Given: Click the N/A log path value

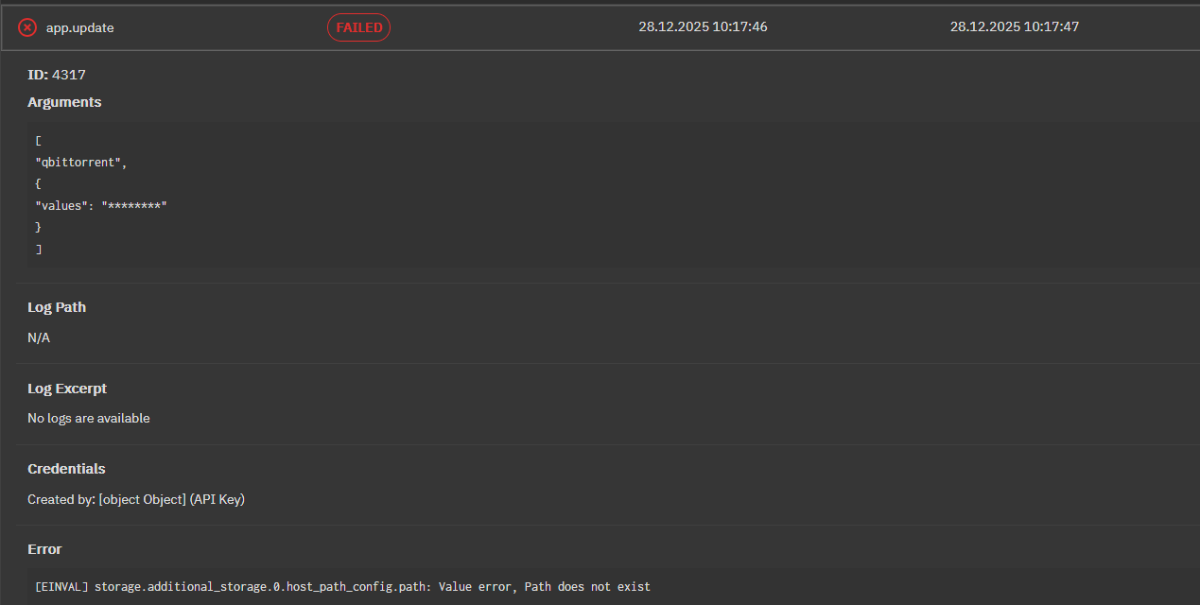Looking at the screenshot, I should click(x=39, y=338).
